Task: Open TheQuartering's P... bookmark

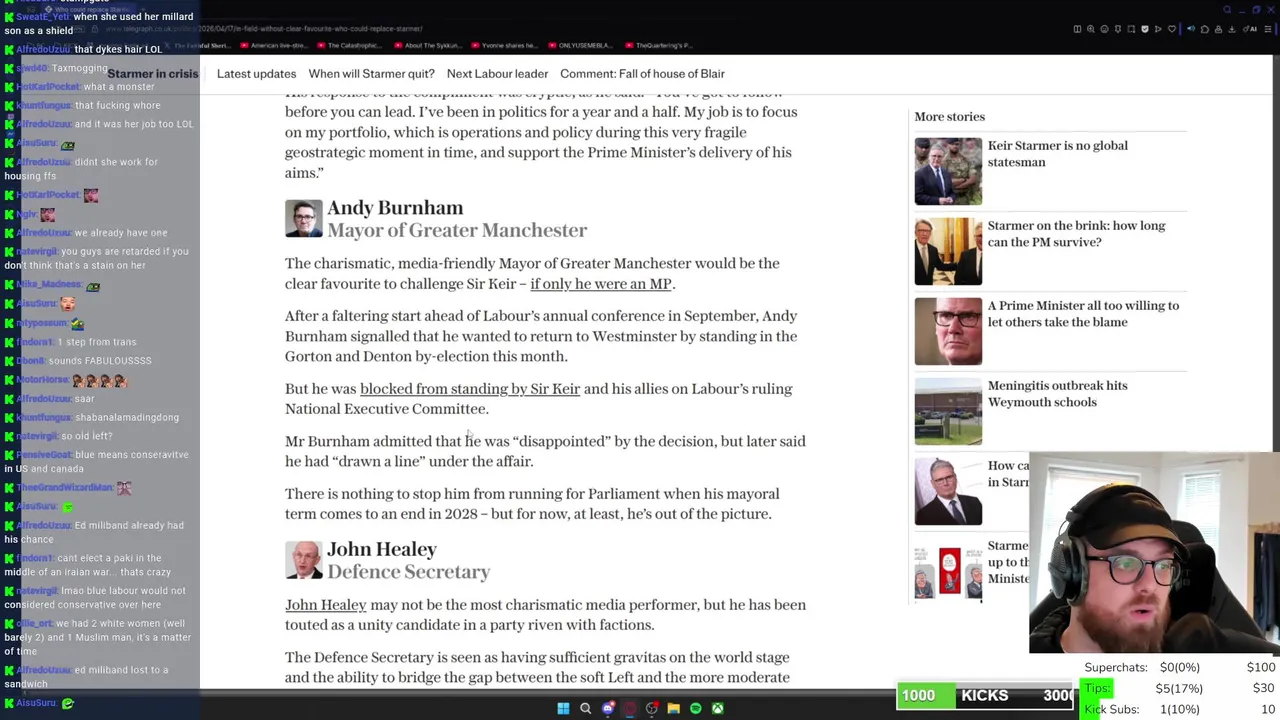Action: click(x=658, y=45)
